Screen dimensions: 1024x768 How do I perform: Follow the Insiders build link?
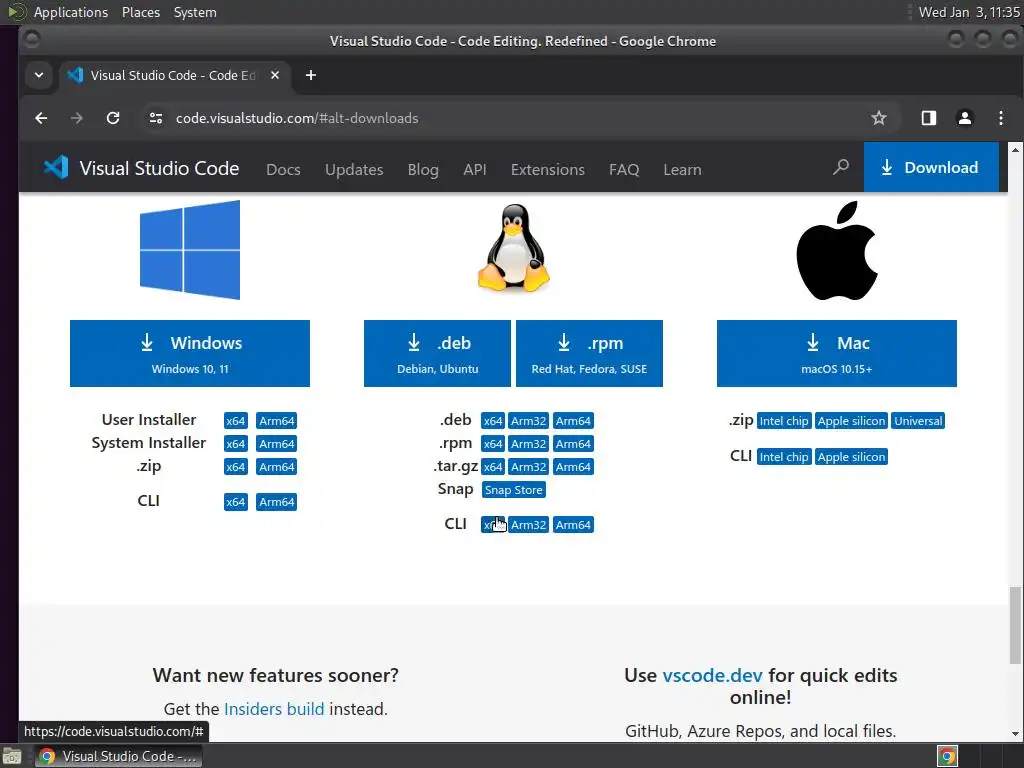tap(274, 709)
